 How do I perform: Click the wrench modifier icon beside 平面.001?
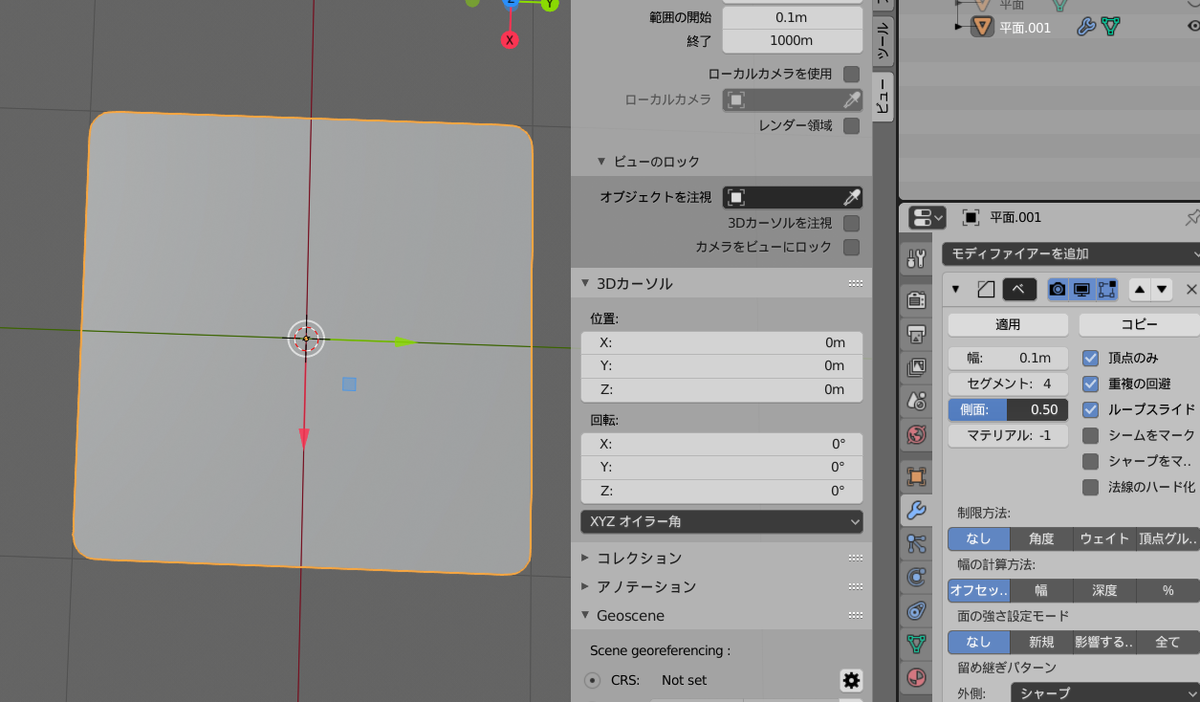pyautogui.click(x=1086, y=27)
